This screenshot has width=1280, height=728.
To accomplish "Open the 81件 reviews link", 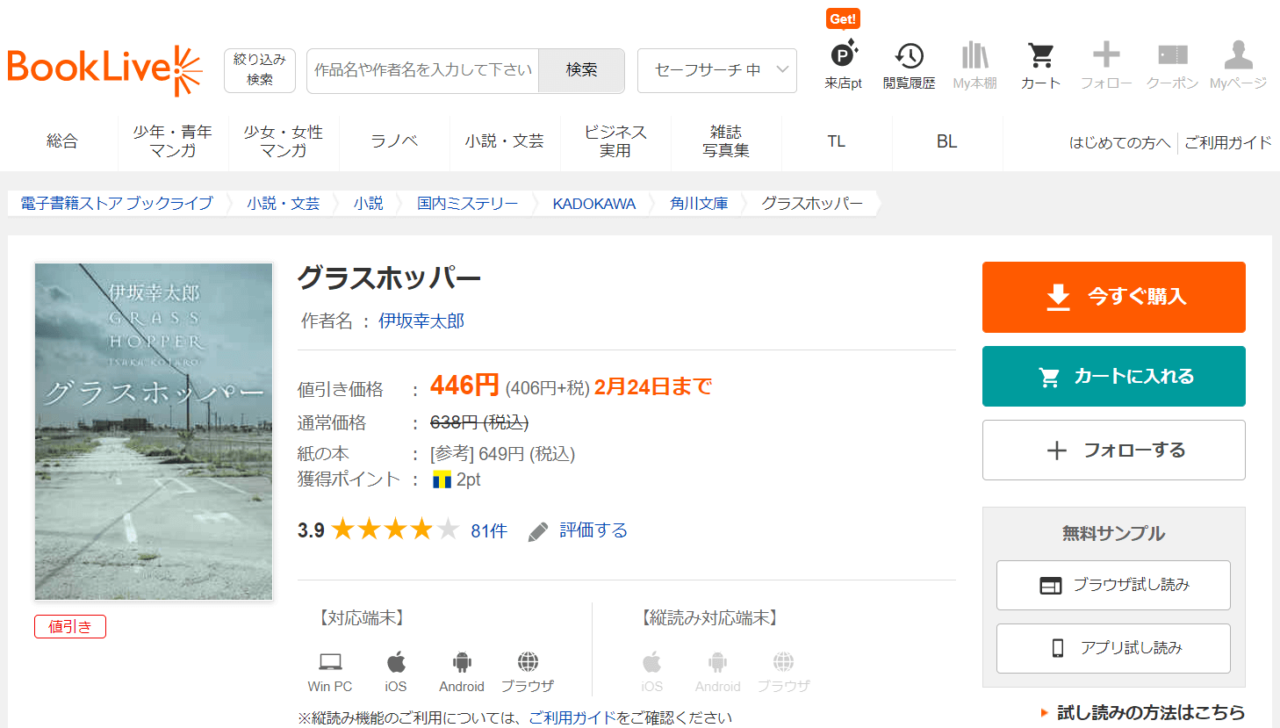I will pos(489,531).
